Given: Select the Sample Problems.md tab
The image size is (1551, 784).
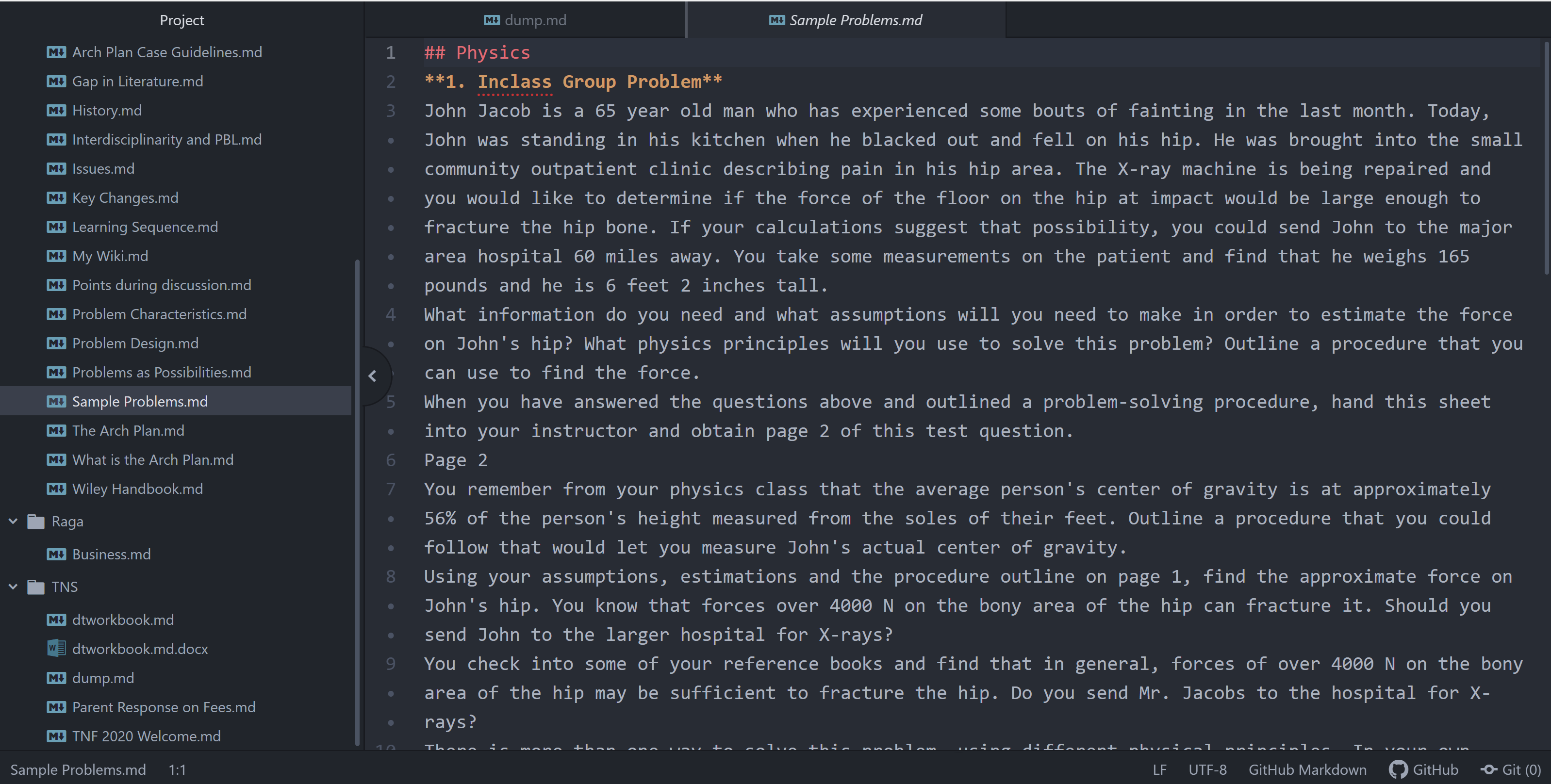Looking at the screenshot, I should (x=846, y=20).
